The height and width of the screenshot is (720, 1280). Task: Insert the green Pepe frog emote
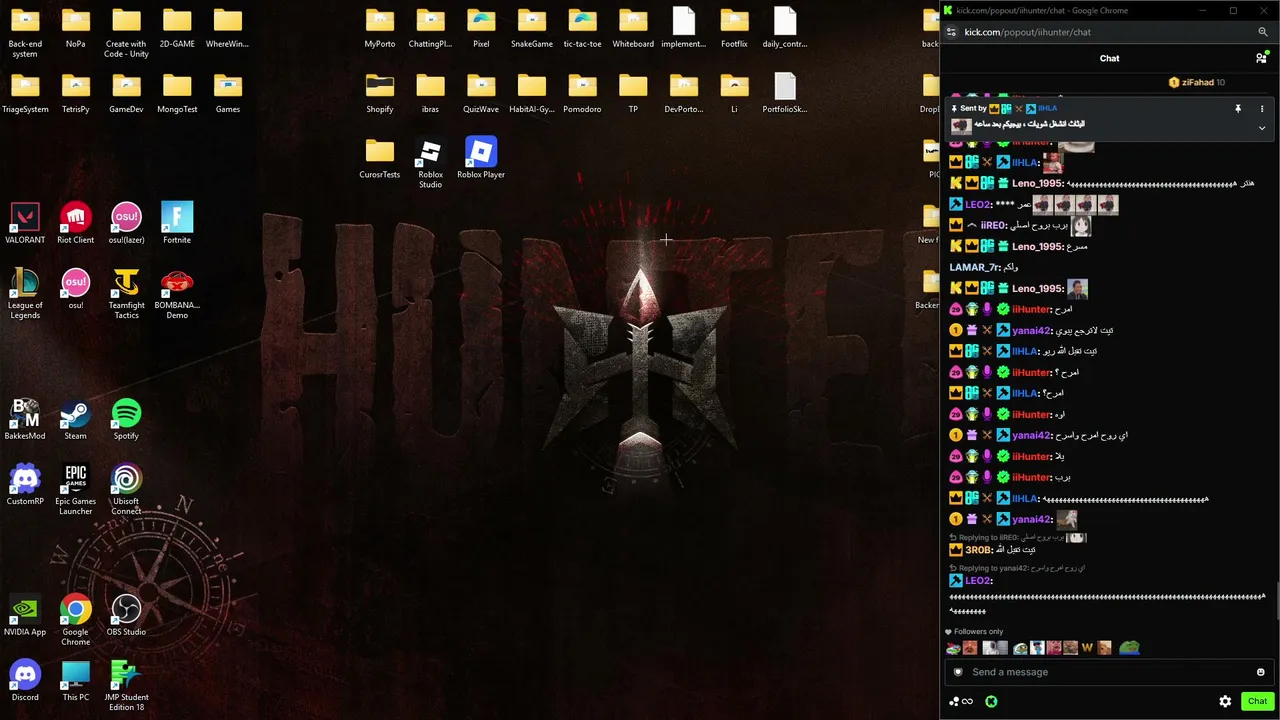(1129, 648)
